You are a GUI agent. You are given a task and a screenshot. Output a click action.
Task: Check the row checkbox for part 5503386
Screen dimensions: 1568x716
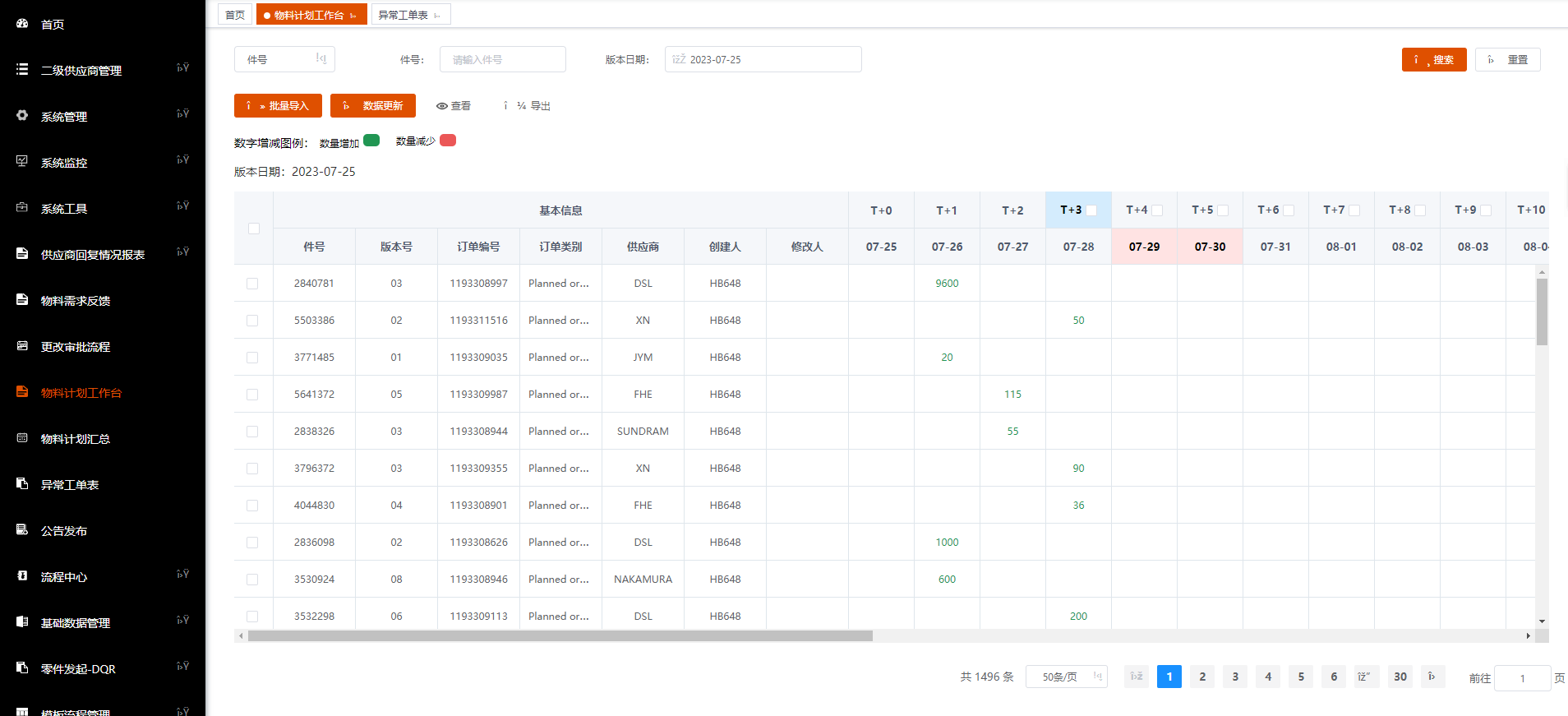252,321
